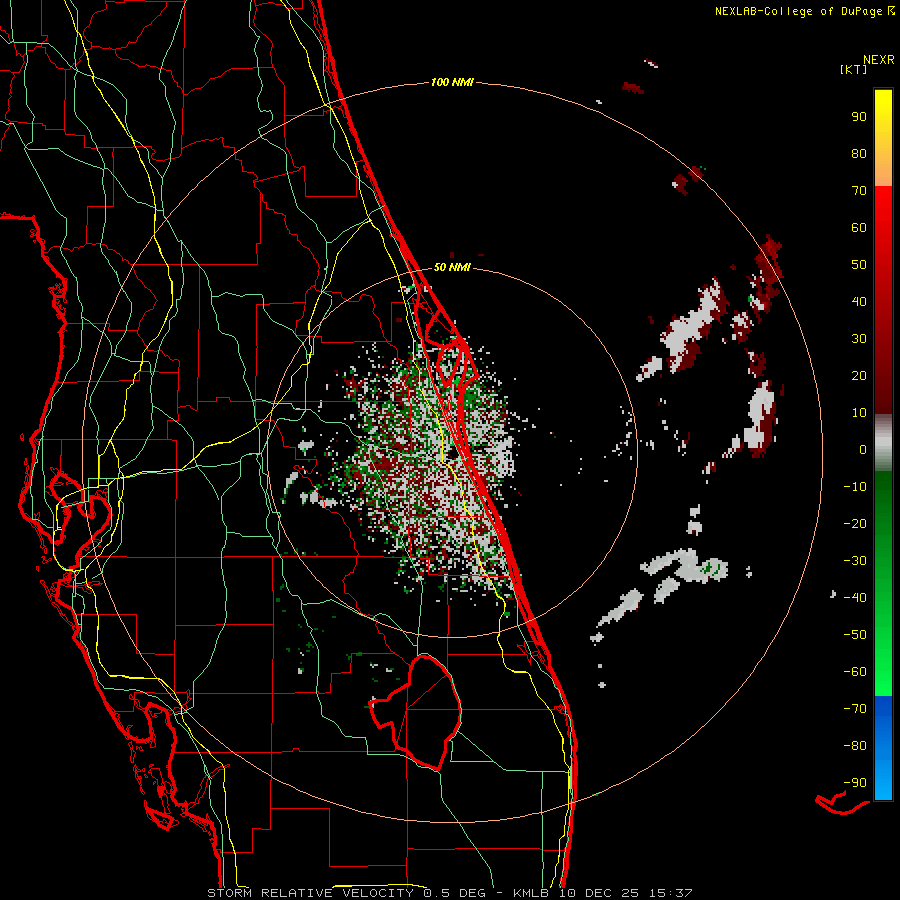The height and width of the screenshot is (900, 900).
Task: Click the yellow top segment of the color bar
Action: 883,138
